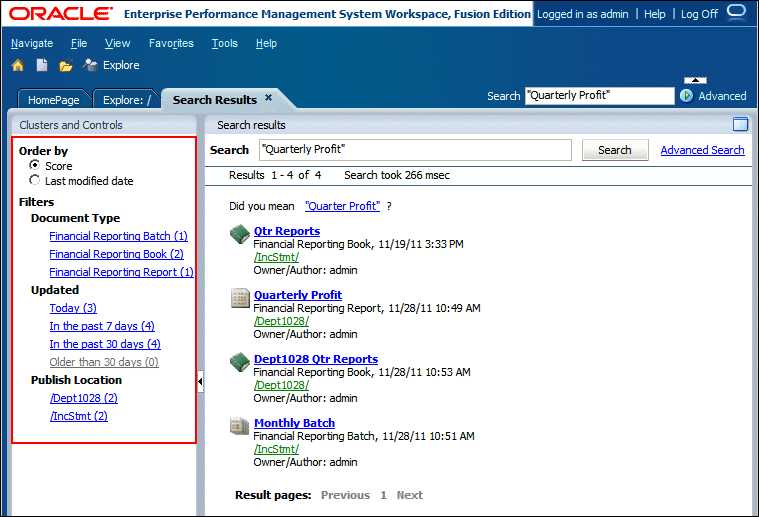759x517 pixels.
Task: Click Next in result pages
Action: point(410,495)
